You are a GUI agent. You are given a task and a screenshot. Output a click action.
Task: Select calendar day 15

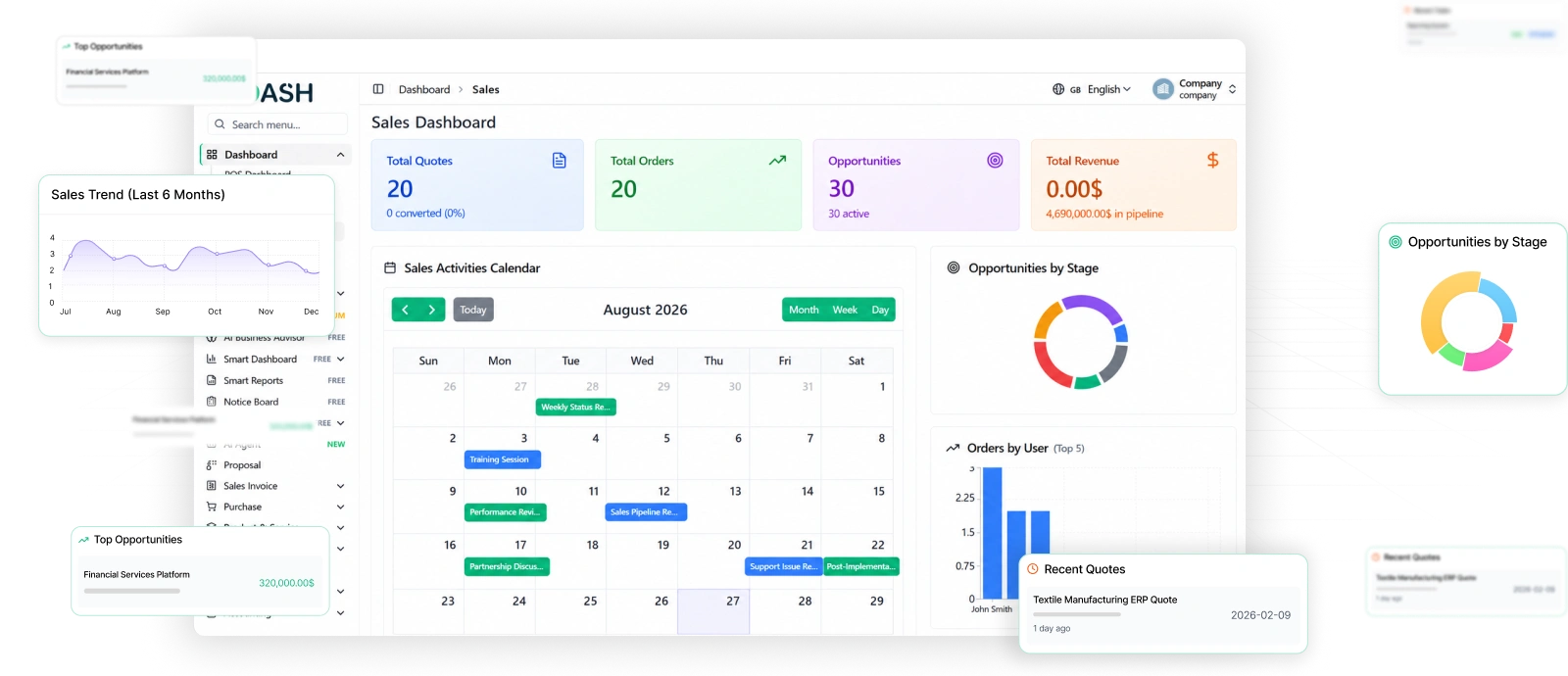pyautogui.click(x=857, y=506)
